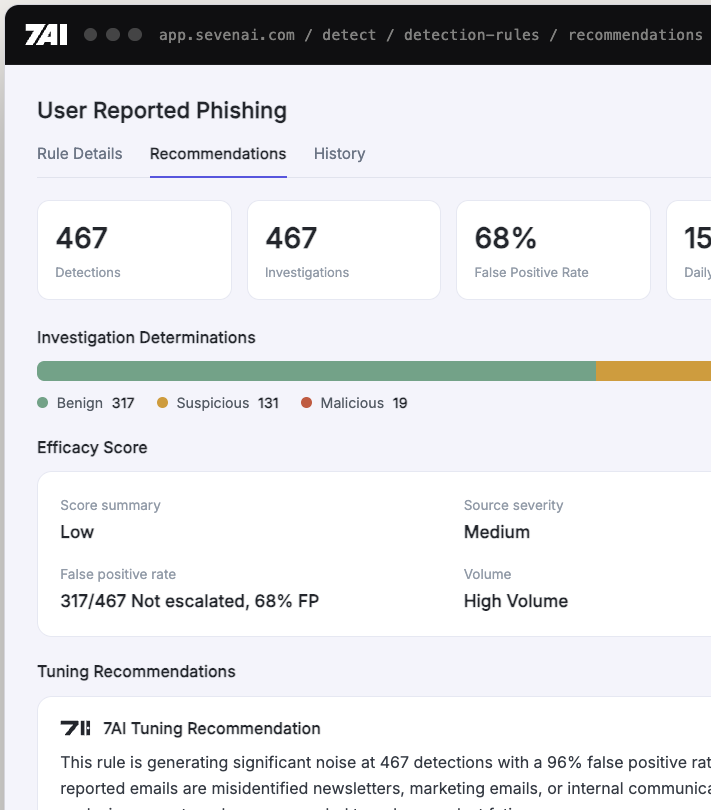Viewport: 711px width, 810px height.
Task: Open the 467 Detections card
Action: [134, 250]
